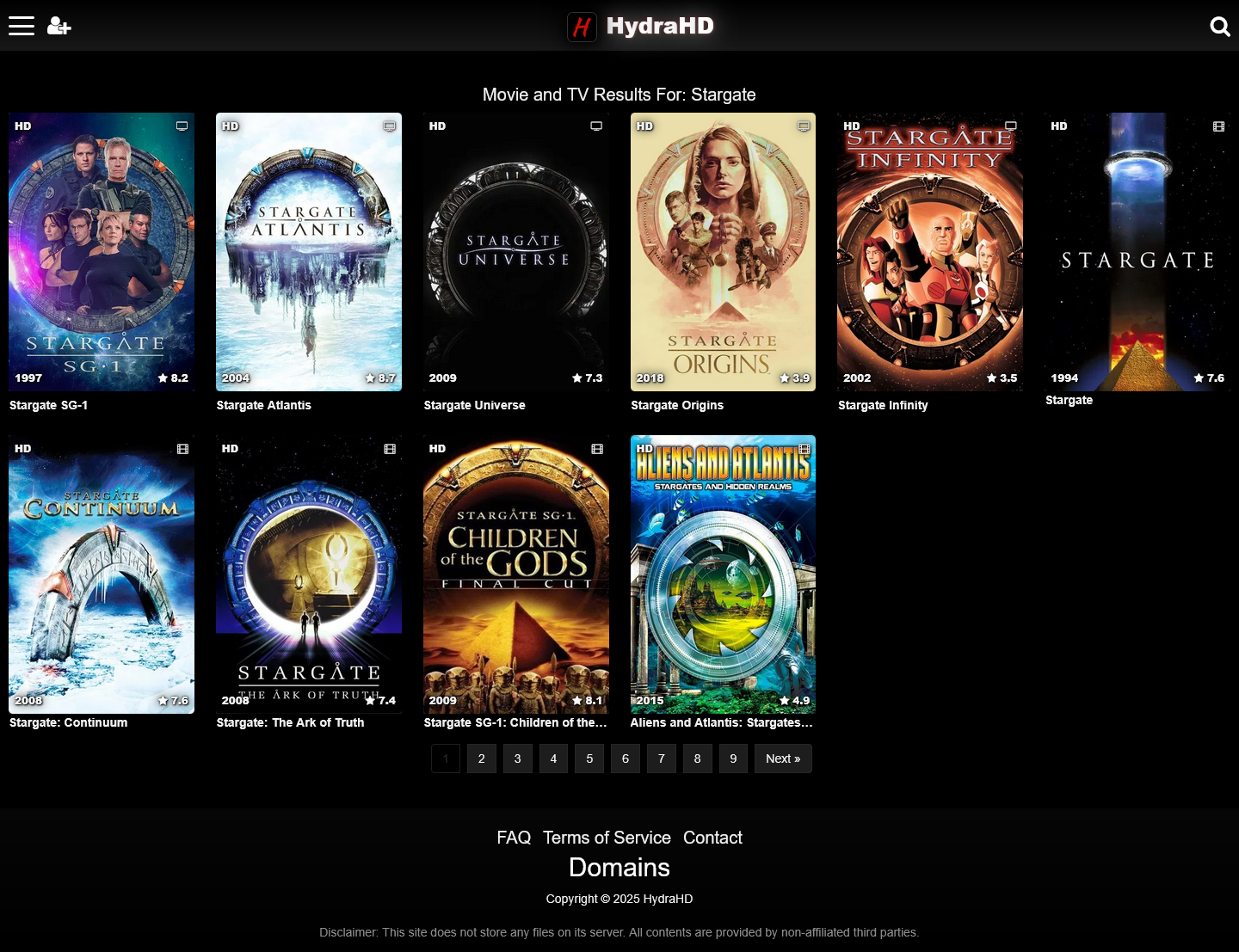The image size is (1239, 952).
Task: Click TV series icon on Stargate Infinity poster
Action: [x=1011, y=126]
